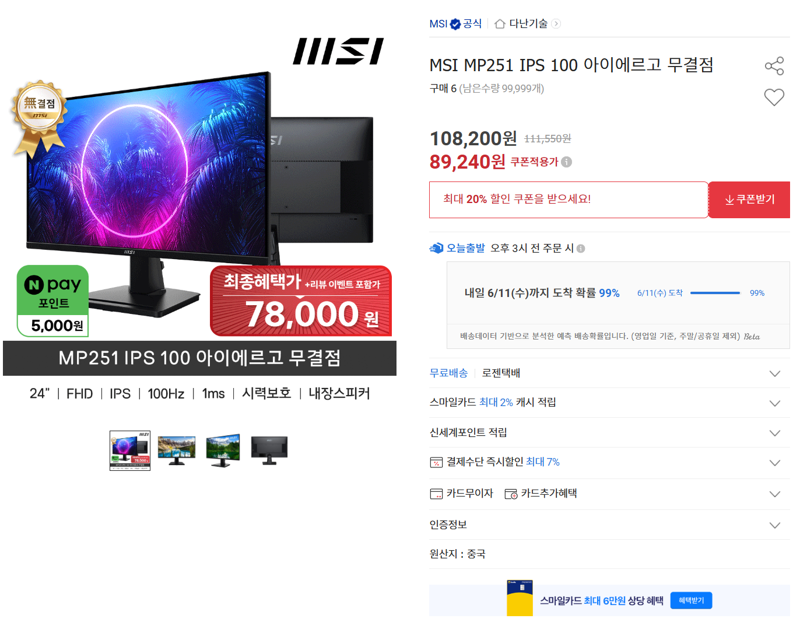Image resolution: width=800 pixels, height=622 pixels.
Task: Add product to wishlist with heart icon
Action: coord(774,97)
